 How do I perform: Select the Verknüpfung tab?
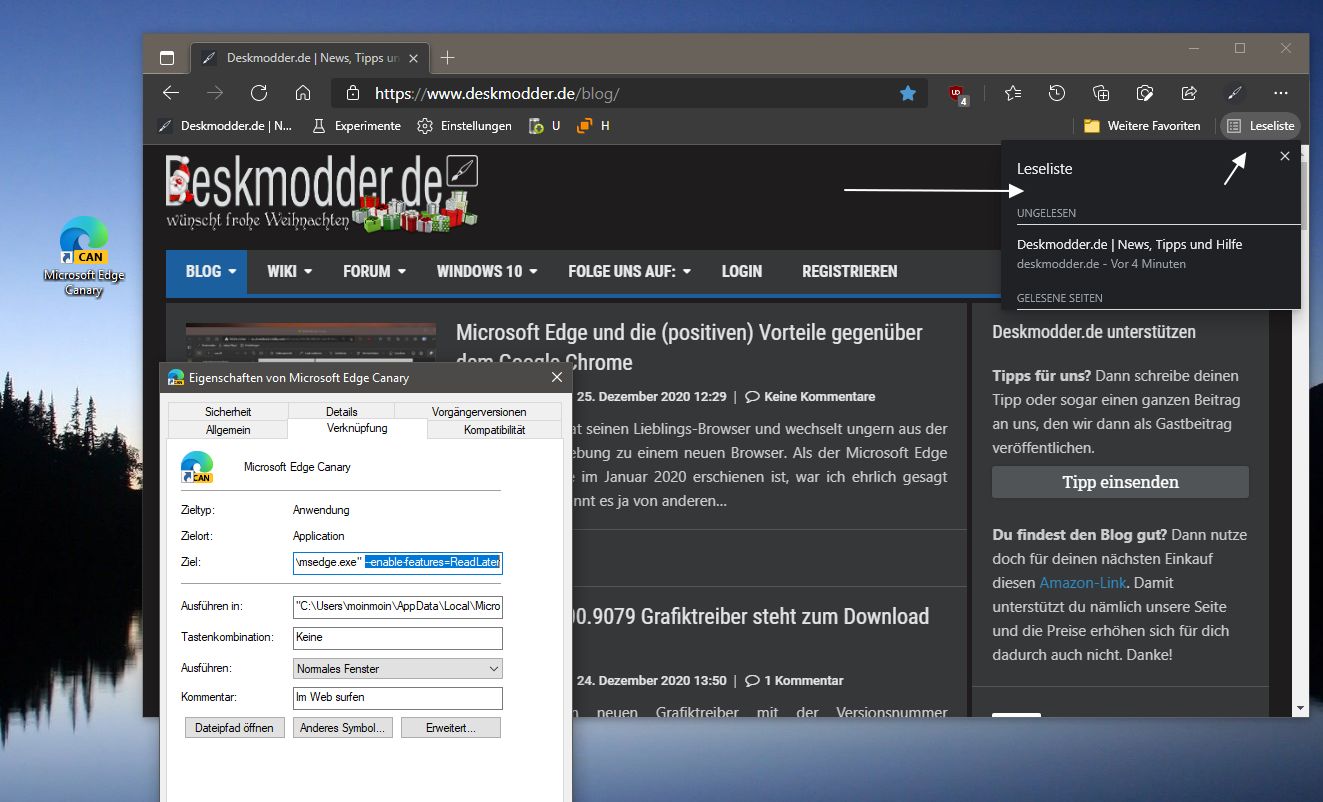[357, 428]
